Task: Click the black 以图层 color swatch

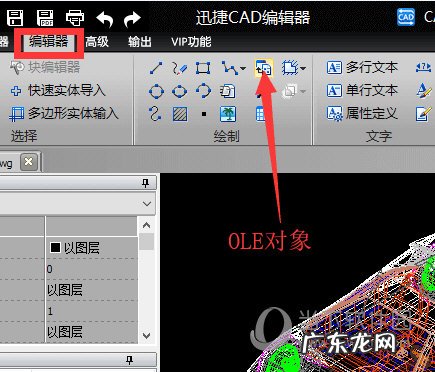Action: 55,248
